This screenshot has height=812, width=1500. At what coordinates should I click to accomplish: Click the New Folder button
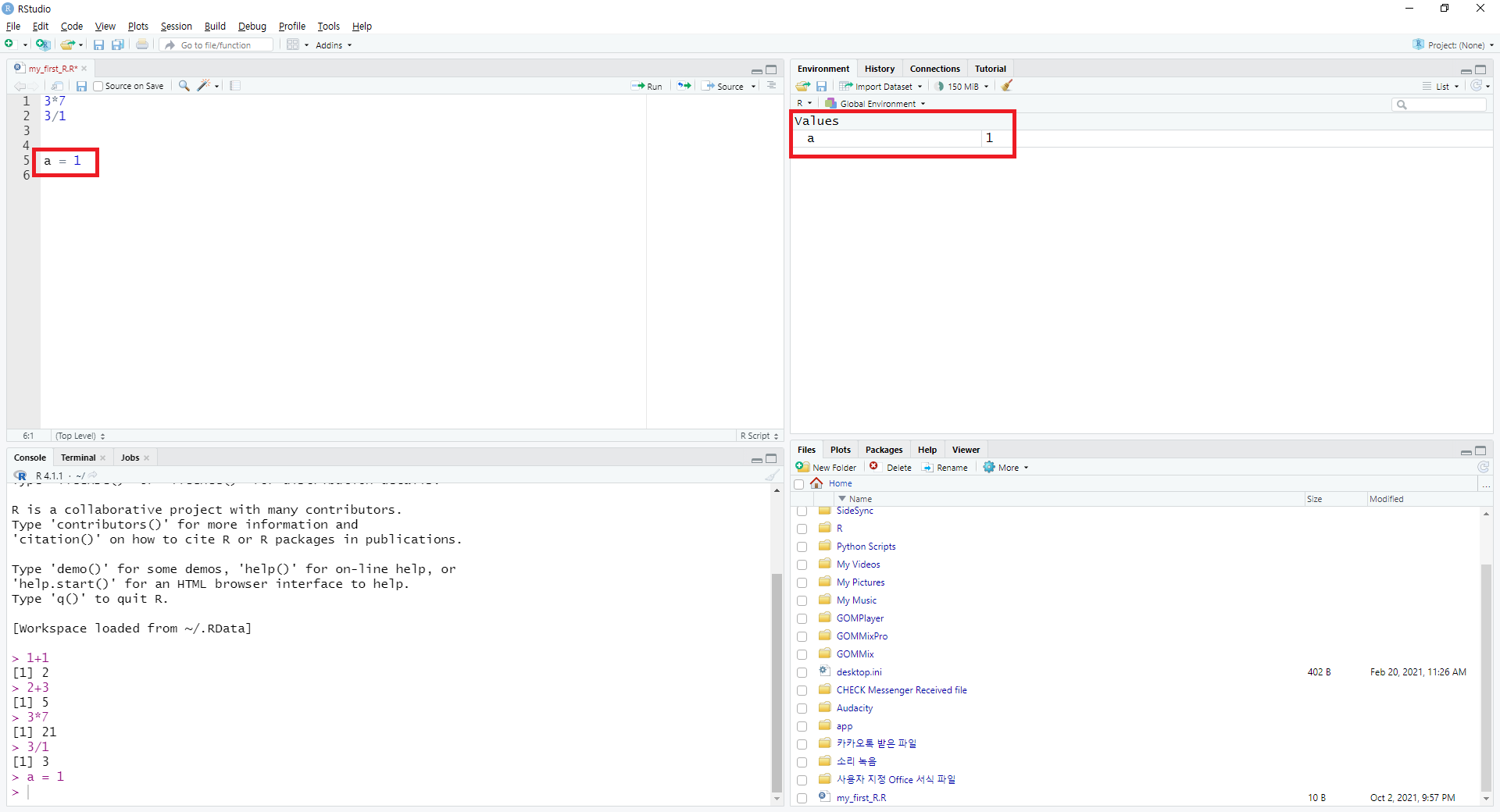(x=826, y=468)
